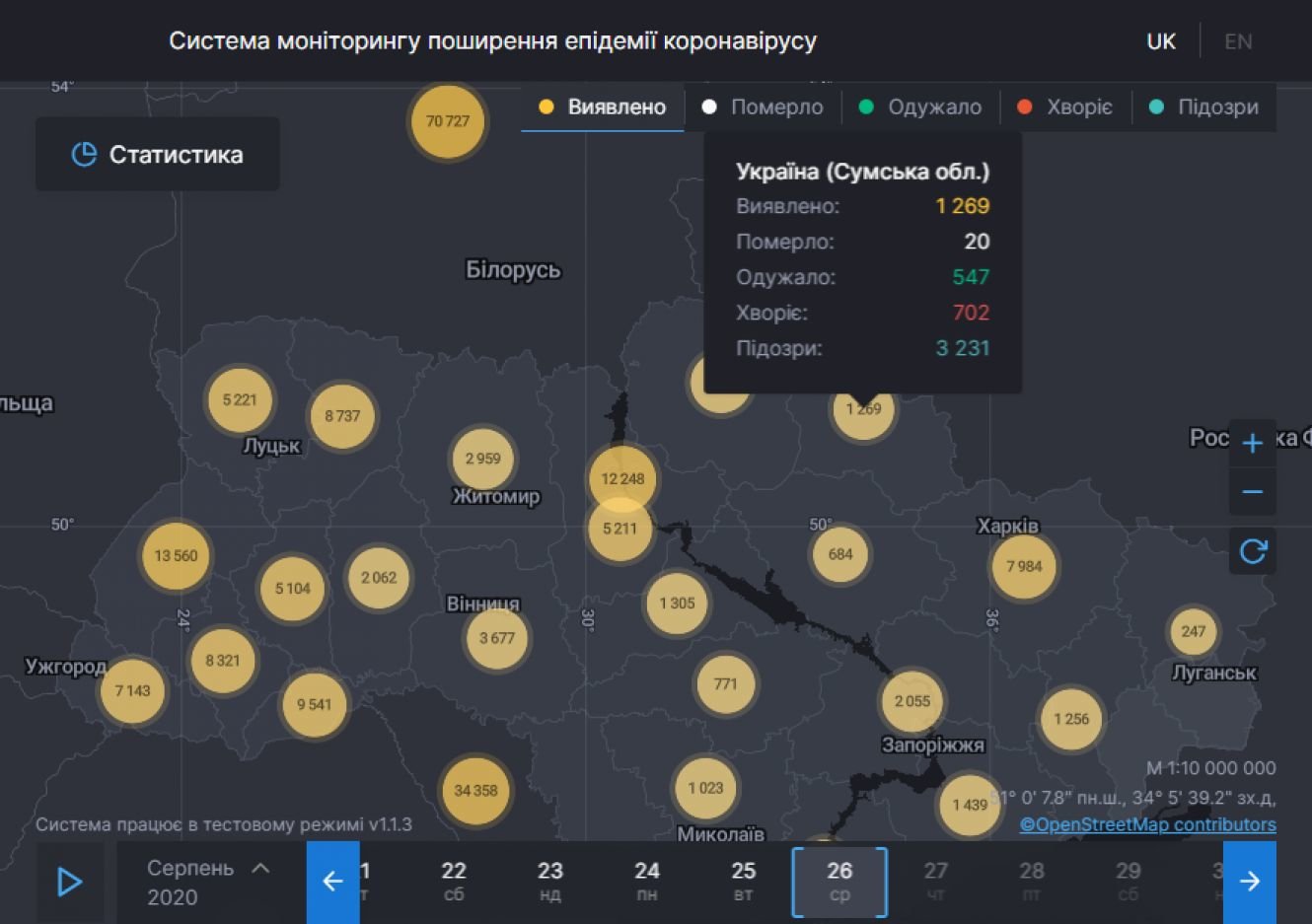This screenshot has height=924, width=1312.
Task: Go to previous dates with left arrow
Action: point(332,882)
